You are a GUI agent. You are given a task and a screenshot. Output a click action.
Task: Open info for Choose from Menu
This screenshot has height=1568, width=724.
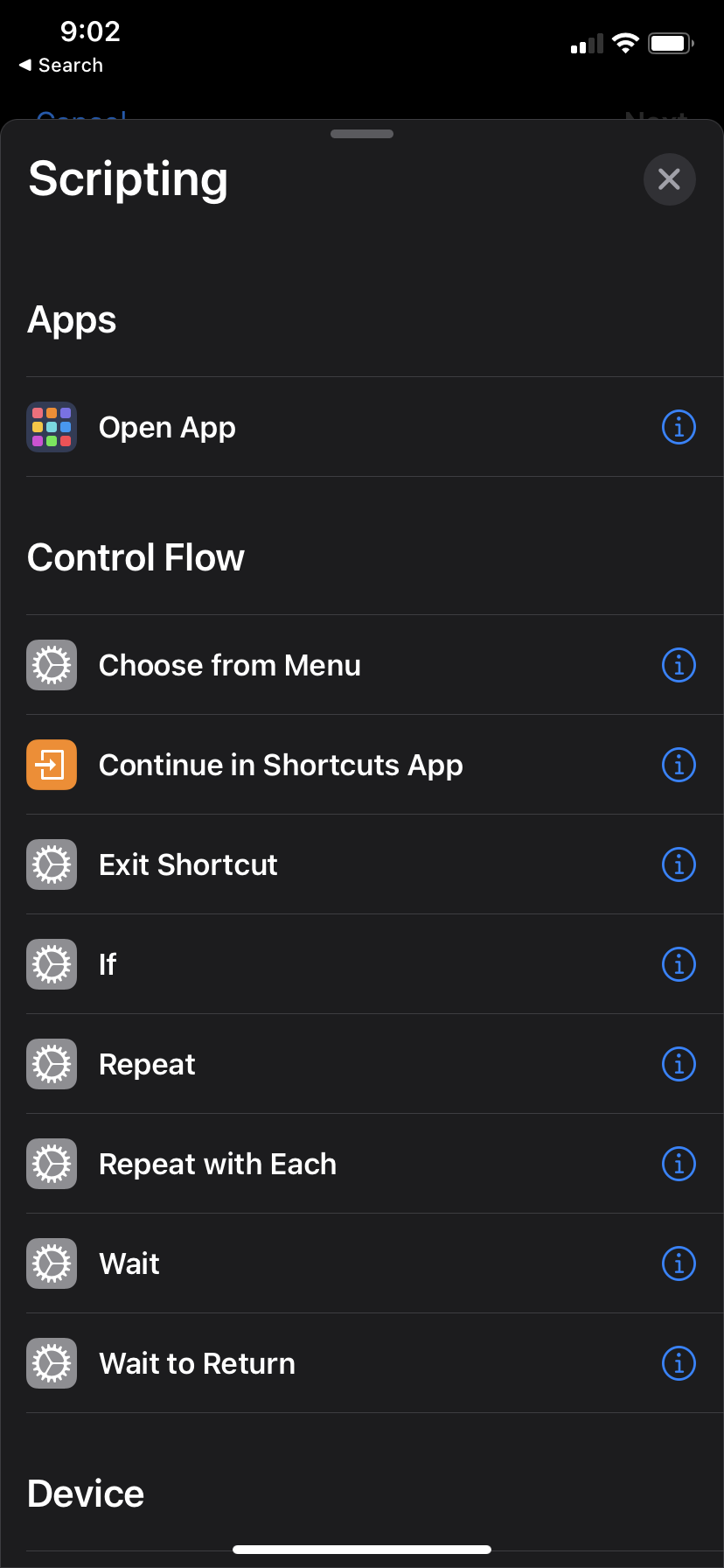pos(679,665)
